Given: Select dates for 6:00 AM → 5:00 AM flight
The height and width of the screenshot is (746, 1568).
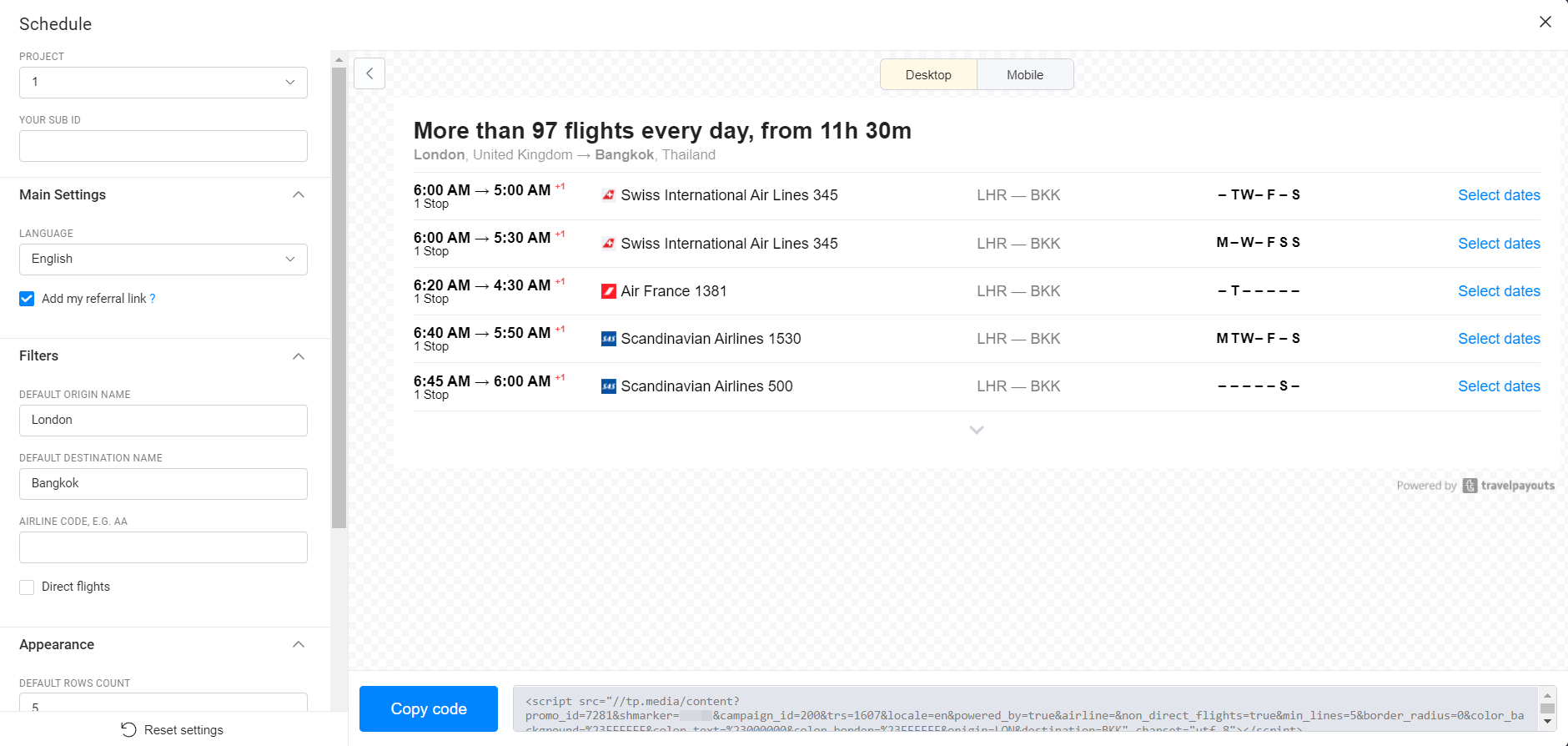Looking at the screenshot, I should pyautogui.click(x=1499, y=195).
